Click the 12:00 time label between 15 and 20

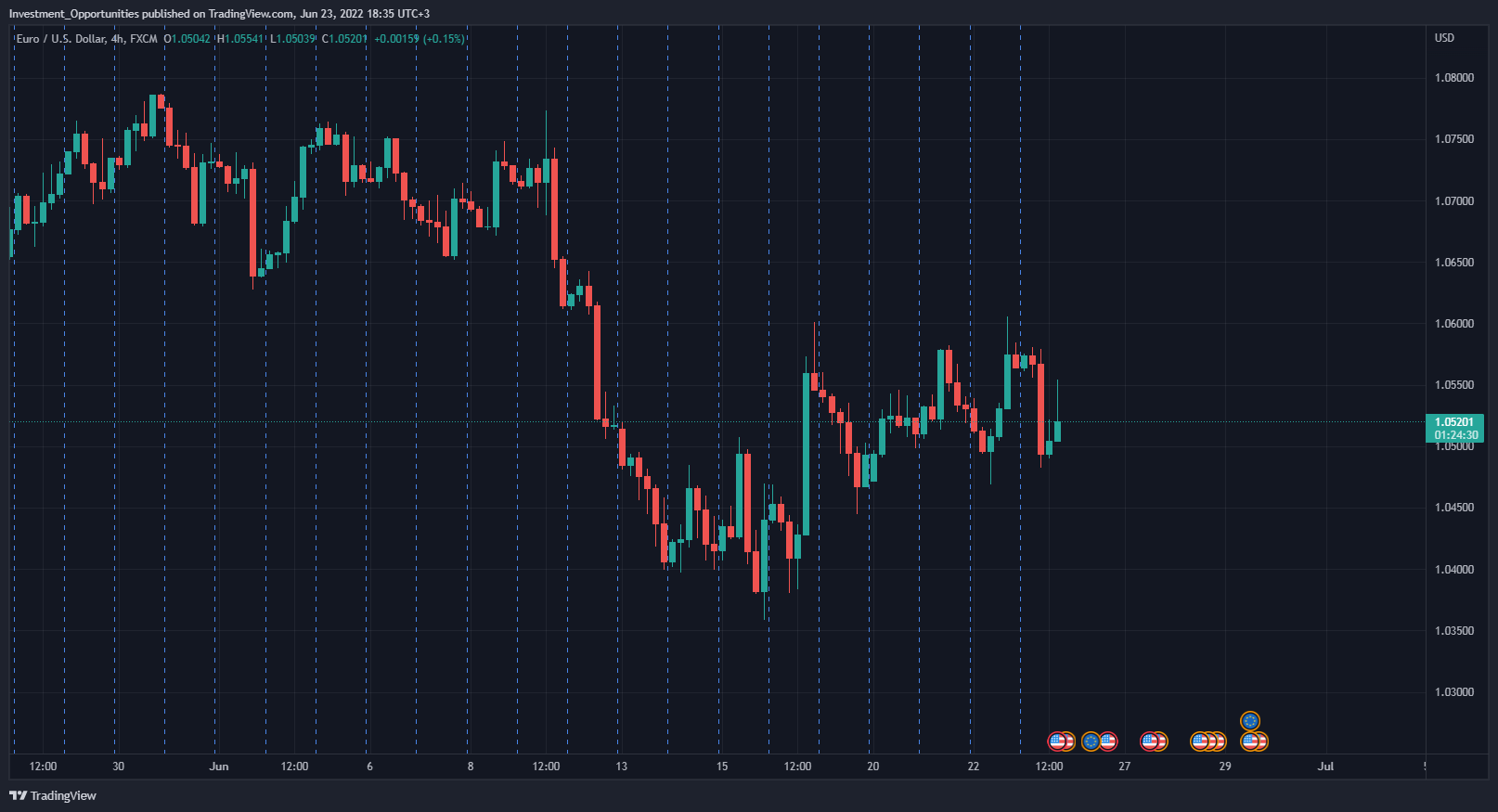coord(797,767)
